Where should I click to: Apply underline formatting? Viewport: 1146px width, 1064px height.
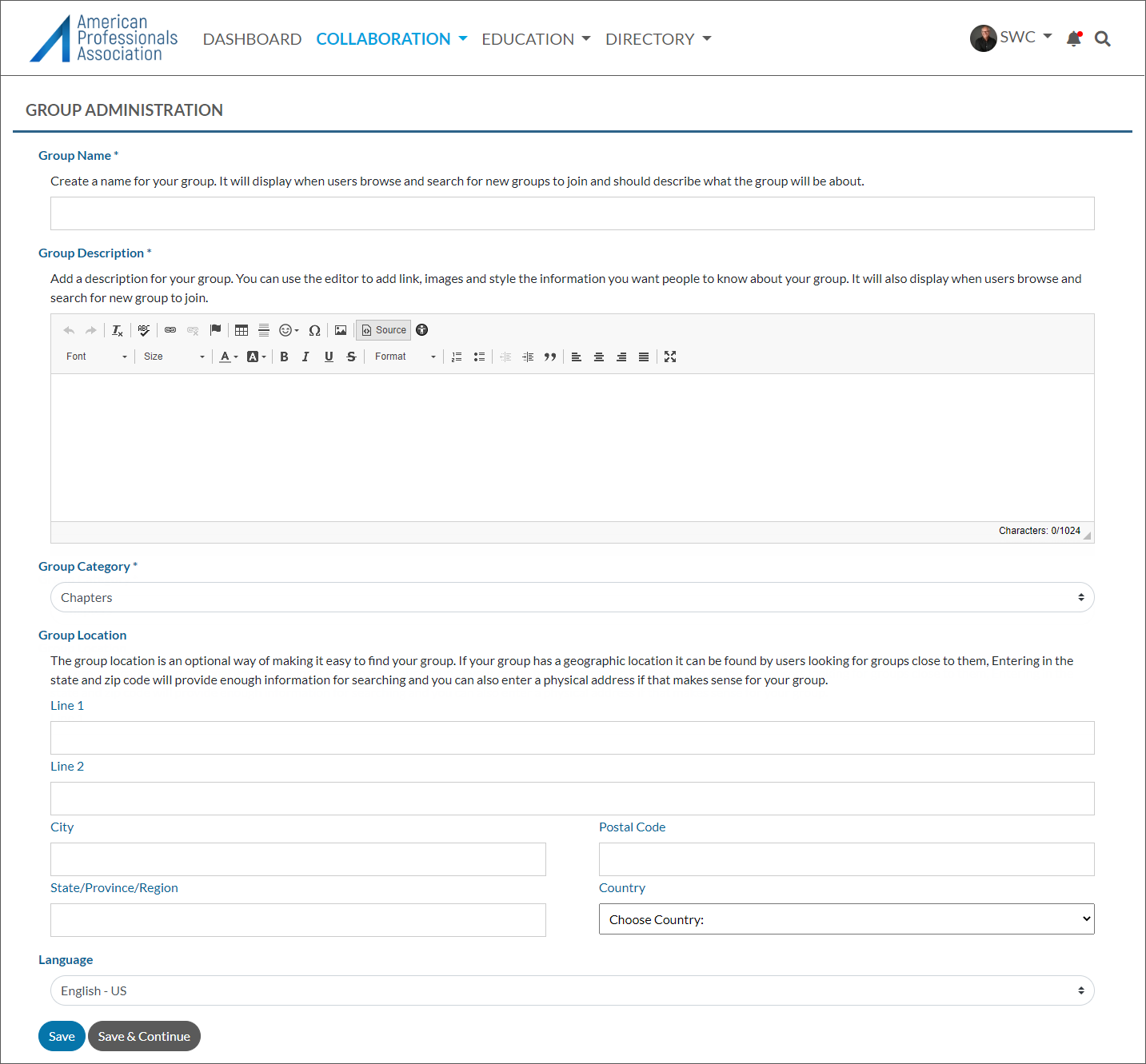329,357
